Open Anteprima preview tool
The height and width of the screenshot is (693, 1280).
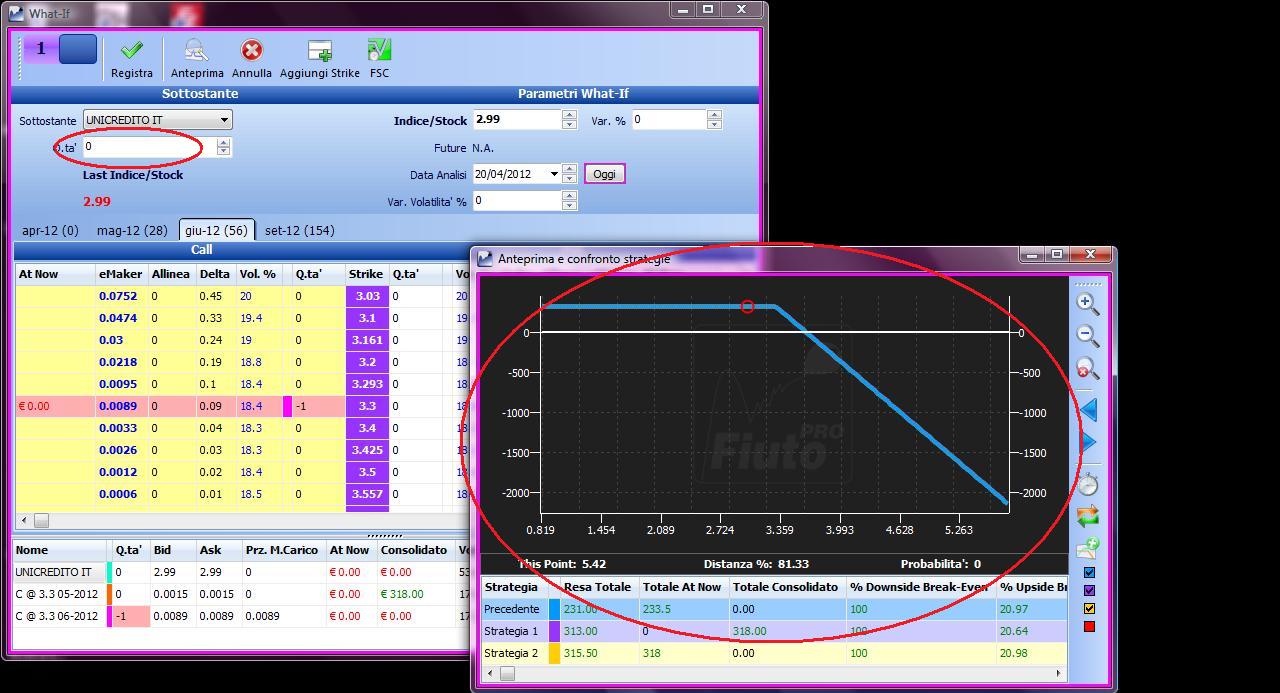[196, 50]
